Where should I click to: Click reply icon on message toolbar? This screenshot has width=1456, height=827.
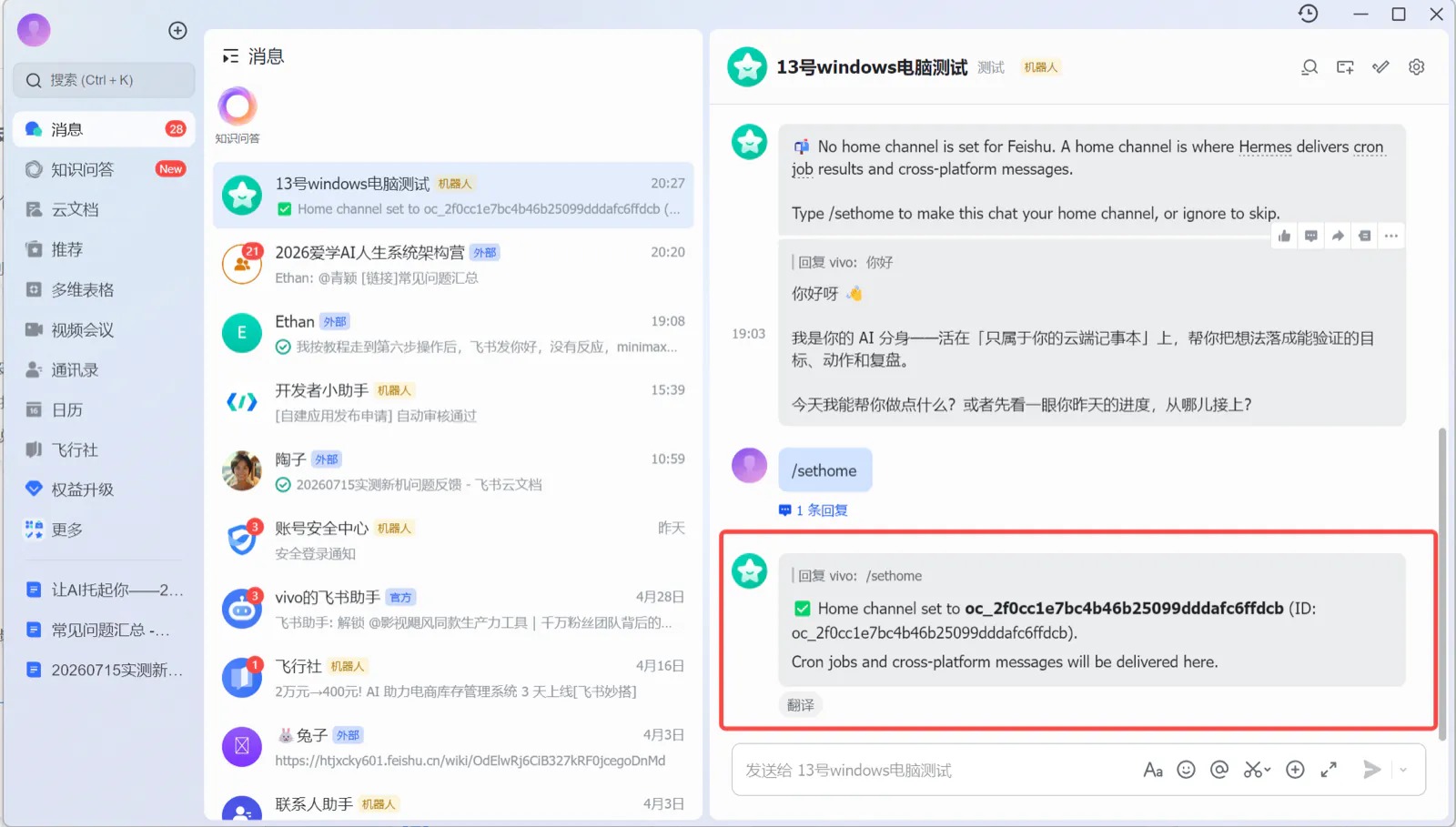point(1311,236)
